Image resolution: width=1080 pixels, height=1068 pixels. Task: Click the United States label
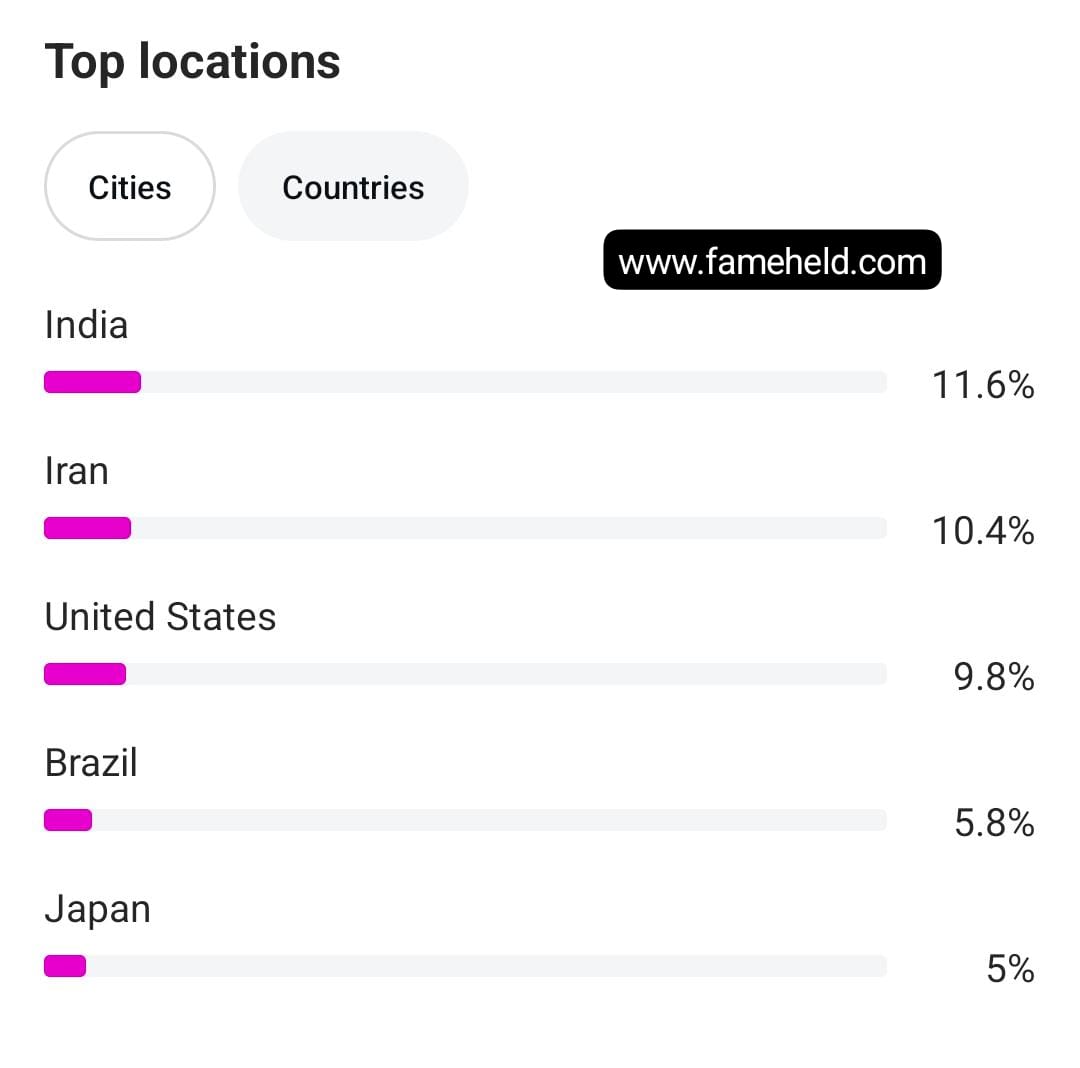pos(160,617)
